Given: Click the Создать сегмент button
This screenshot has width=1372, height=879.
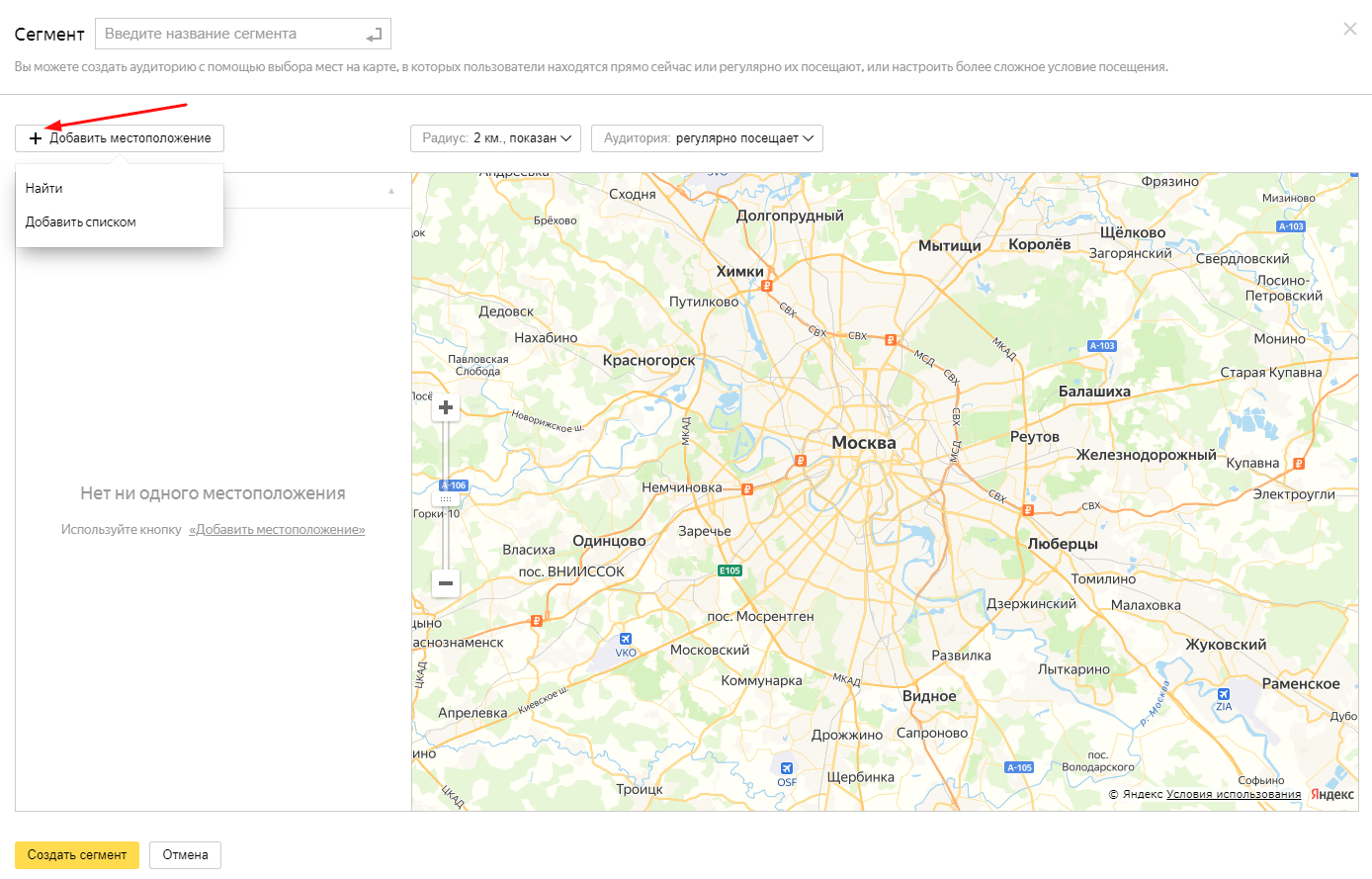Looking at the screenshot, I should pyautogui.click(x=77, y=854).
